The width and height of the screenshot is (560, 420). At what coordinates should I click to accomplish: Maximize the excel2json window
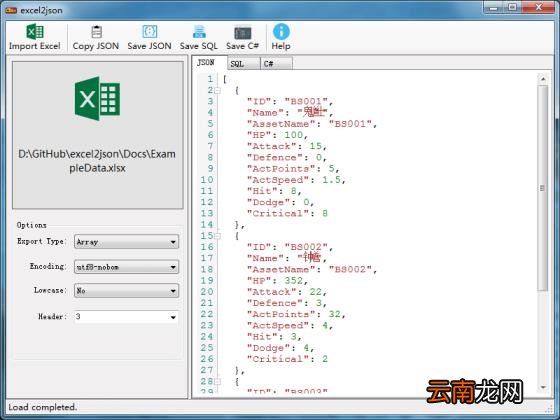(513, 7)
